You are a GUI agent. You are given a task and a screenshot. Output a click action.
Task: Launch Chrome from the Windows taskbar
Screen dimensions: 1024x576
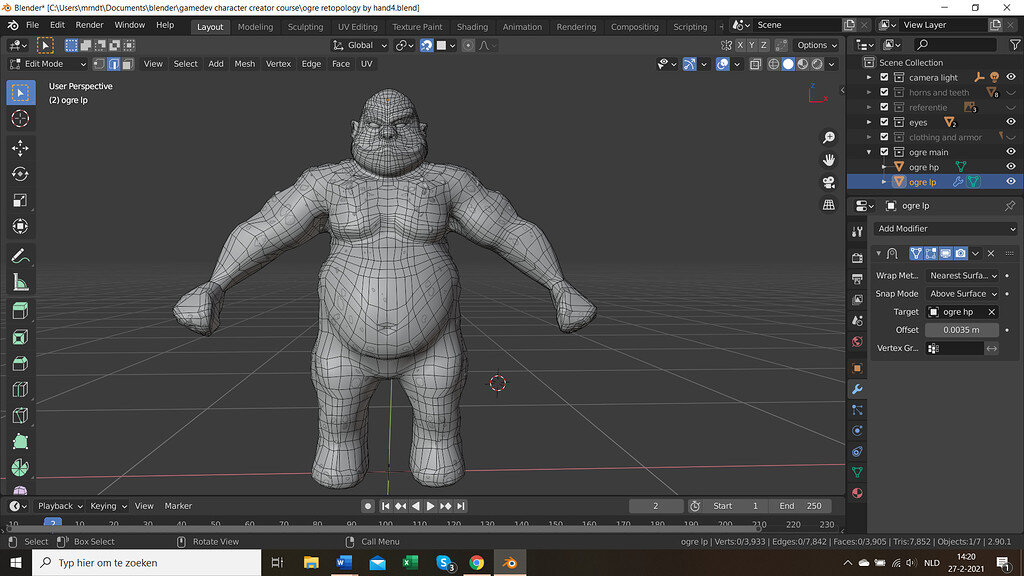[477, 563]
